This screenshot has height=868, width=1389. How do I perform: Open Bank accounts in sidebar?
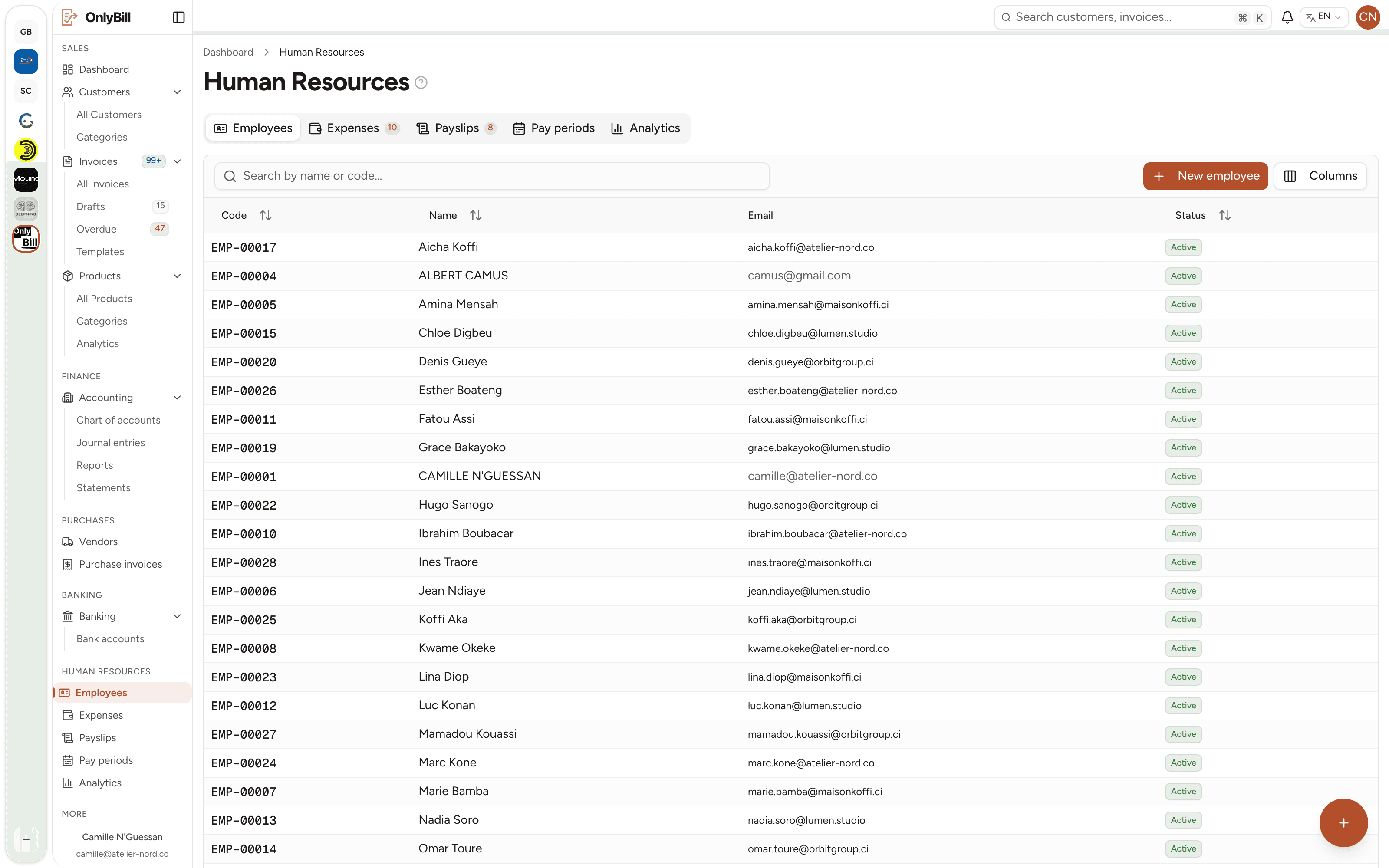(110, 639)
